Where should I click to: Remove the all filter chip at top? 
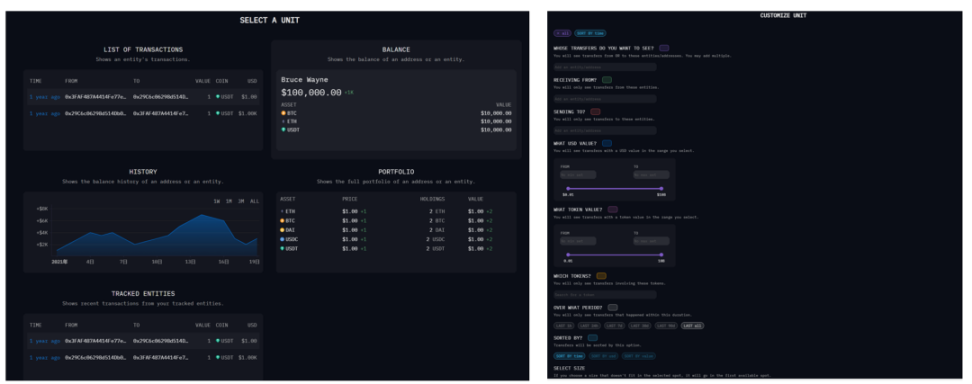point(562,33)
